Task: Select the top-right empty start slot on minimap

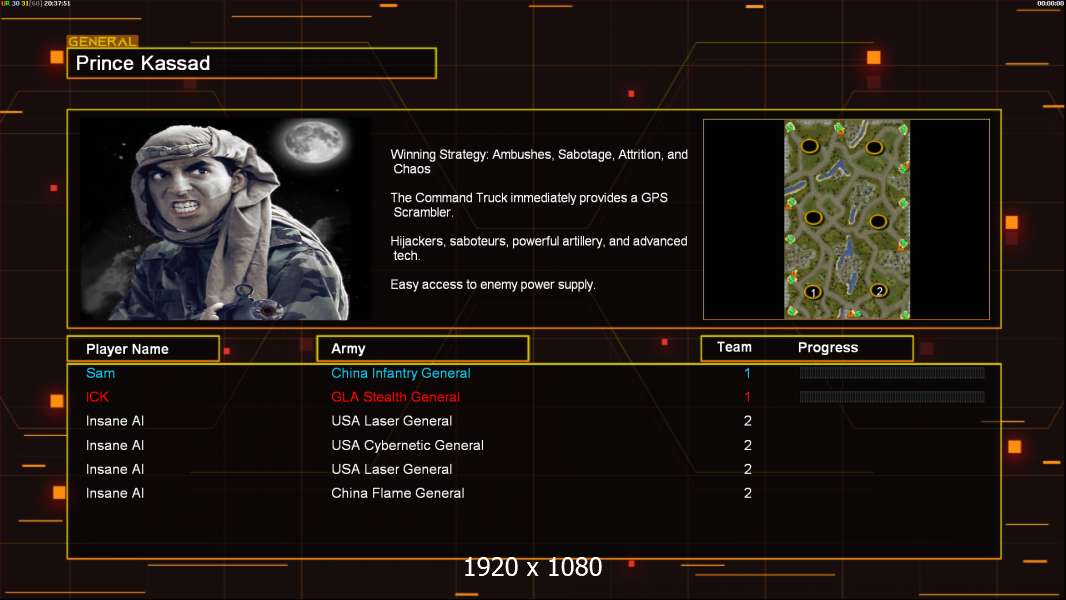Action: pos(874,147)
